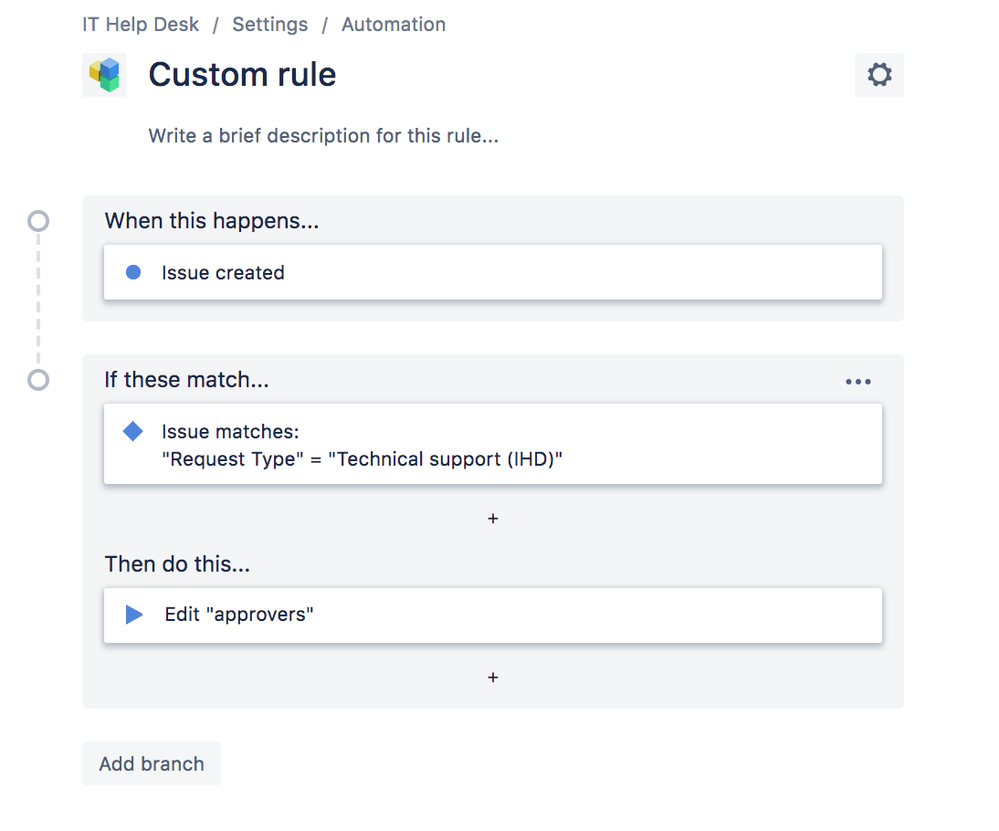
Task: Select the 'Issue matches' condition card
Action: (x=493, y=443)
